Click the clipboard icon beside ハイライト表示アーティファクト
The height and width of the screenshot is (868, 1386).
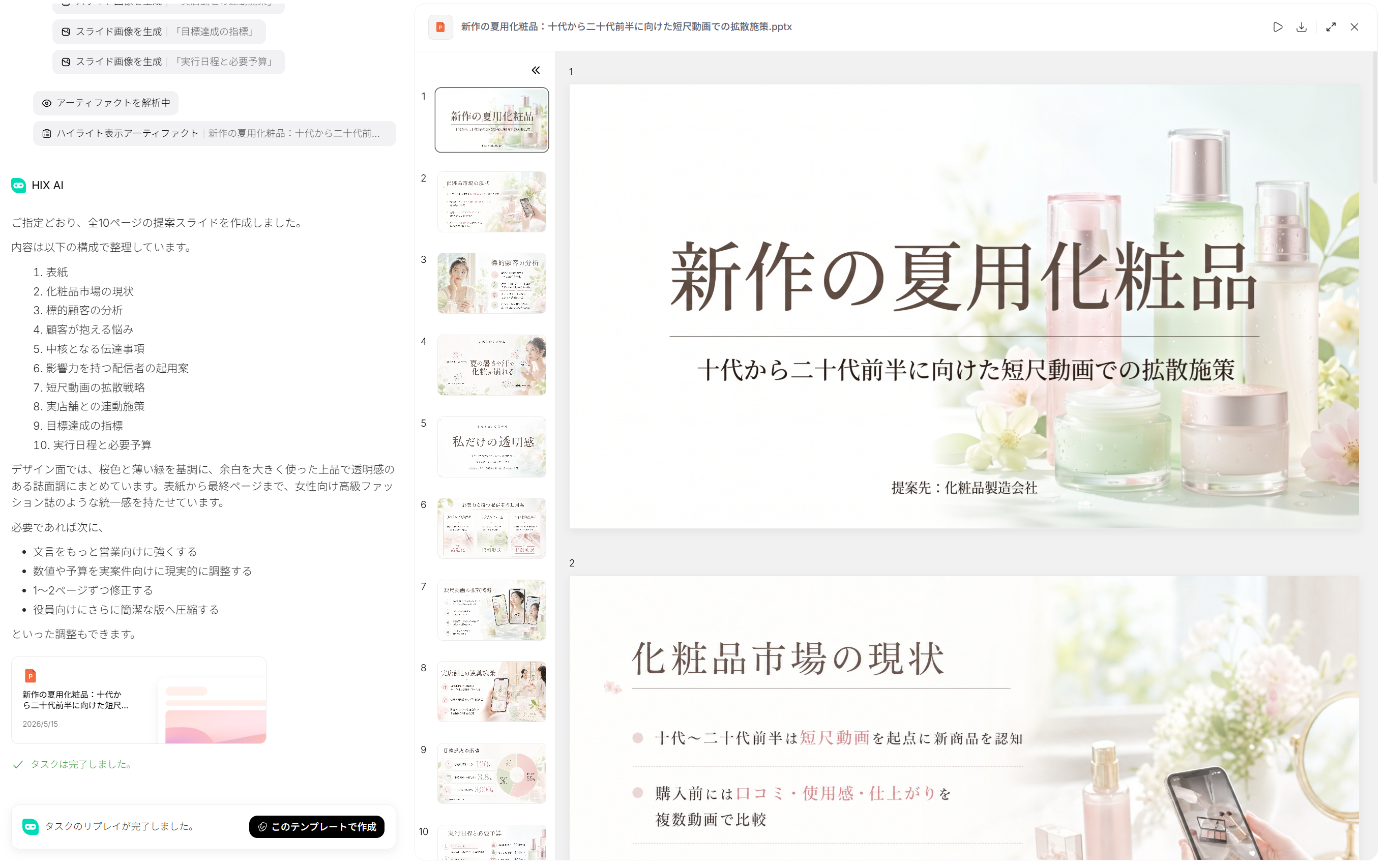[x=47, y=133]
